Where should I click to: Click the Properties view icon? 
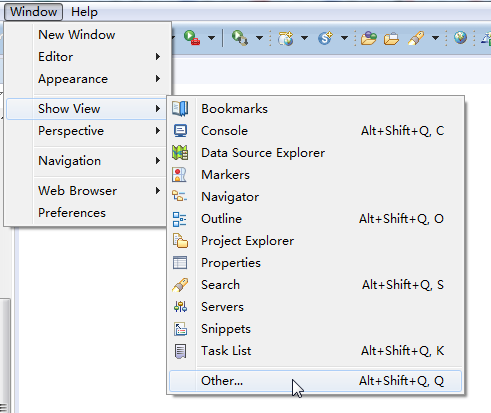point(180,263)
